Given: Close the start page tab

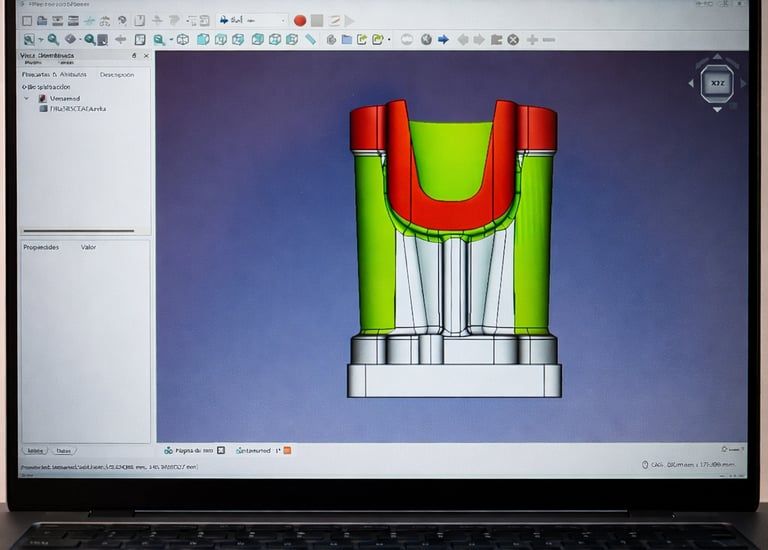Looking at the screenshot, I should click(221, 450).
